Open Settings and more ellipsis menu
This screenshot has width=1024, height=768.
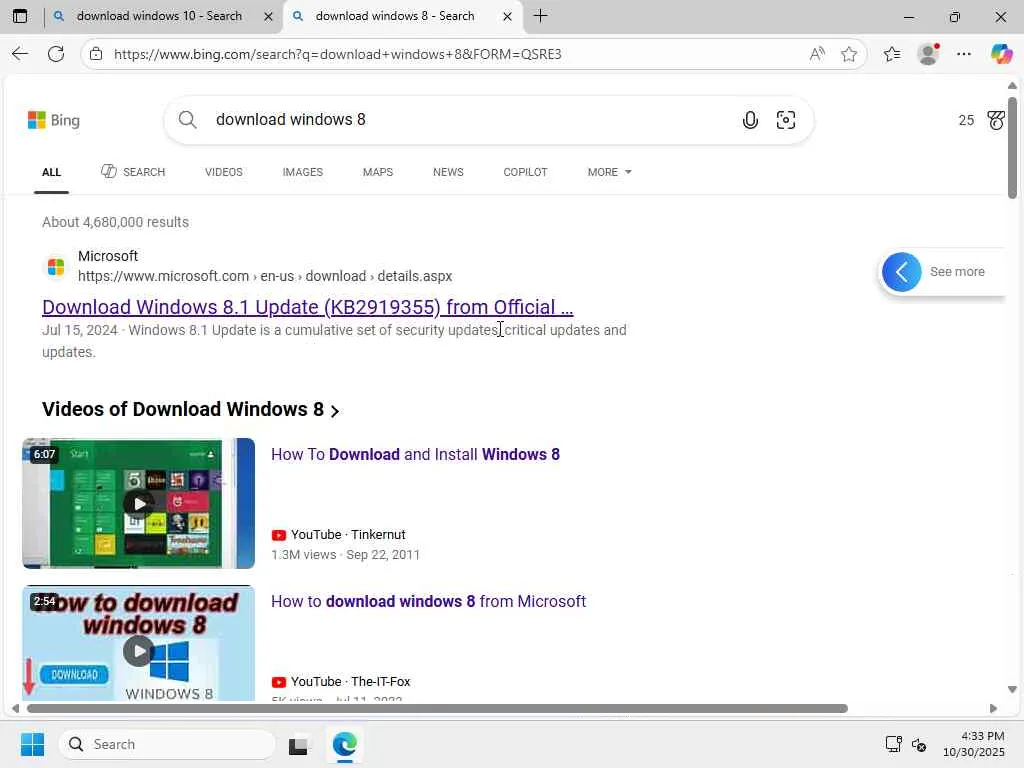964,54
